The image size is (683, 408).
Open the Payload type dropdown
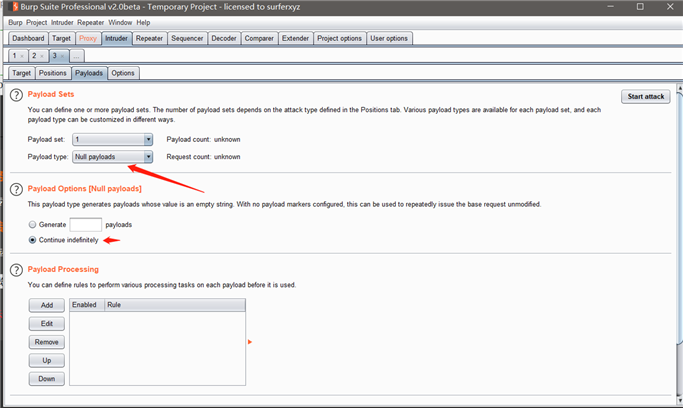112,157
